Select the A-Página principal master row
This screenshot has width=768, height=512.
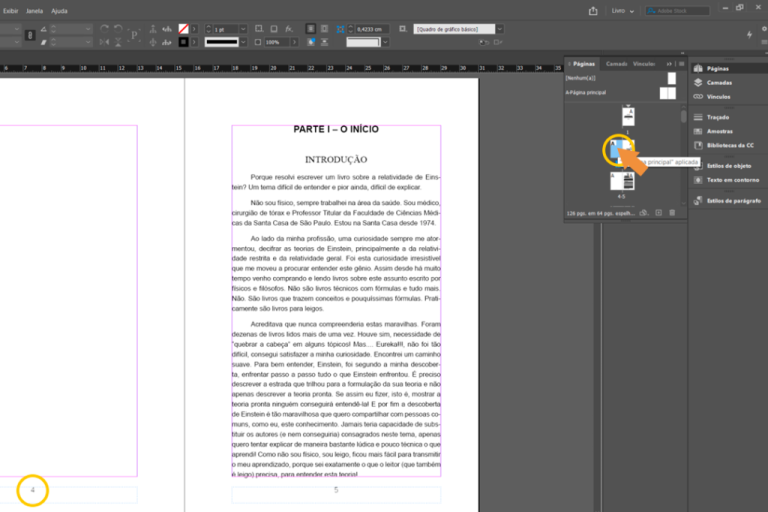point(621,93)
